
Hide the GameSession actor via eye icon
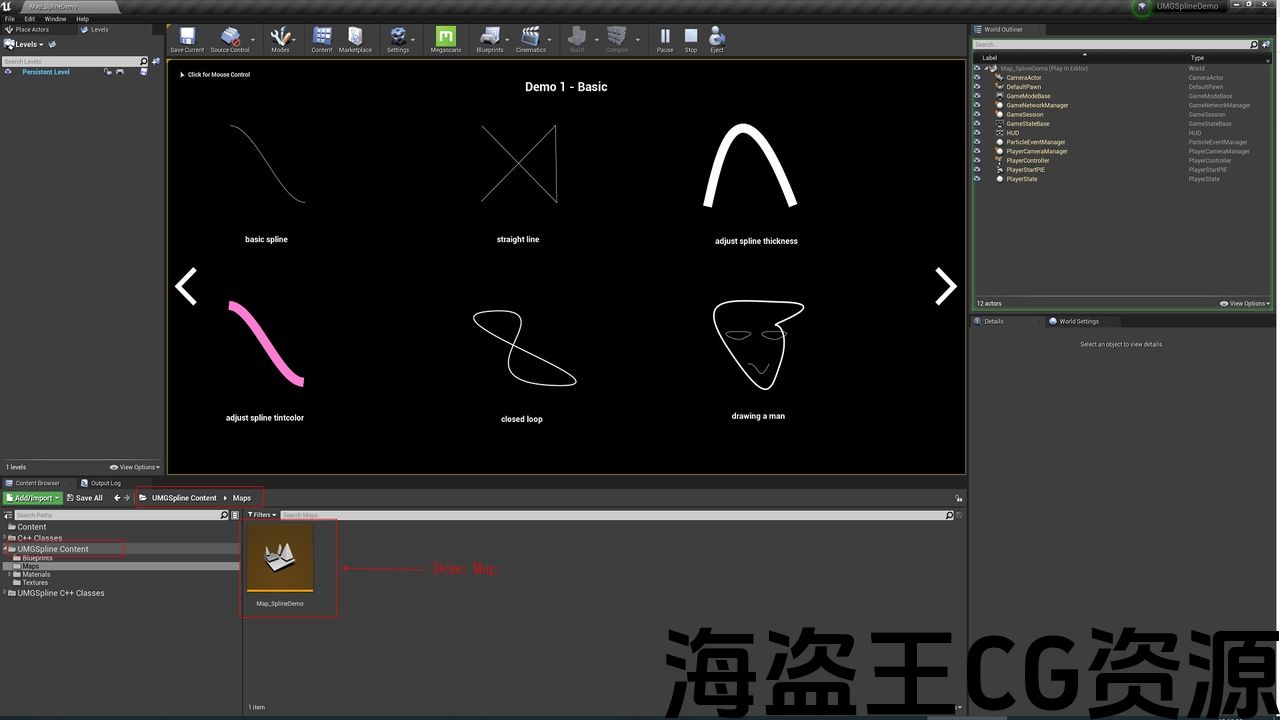tap(977, 115)
